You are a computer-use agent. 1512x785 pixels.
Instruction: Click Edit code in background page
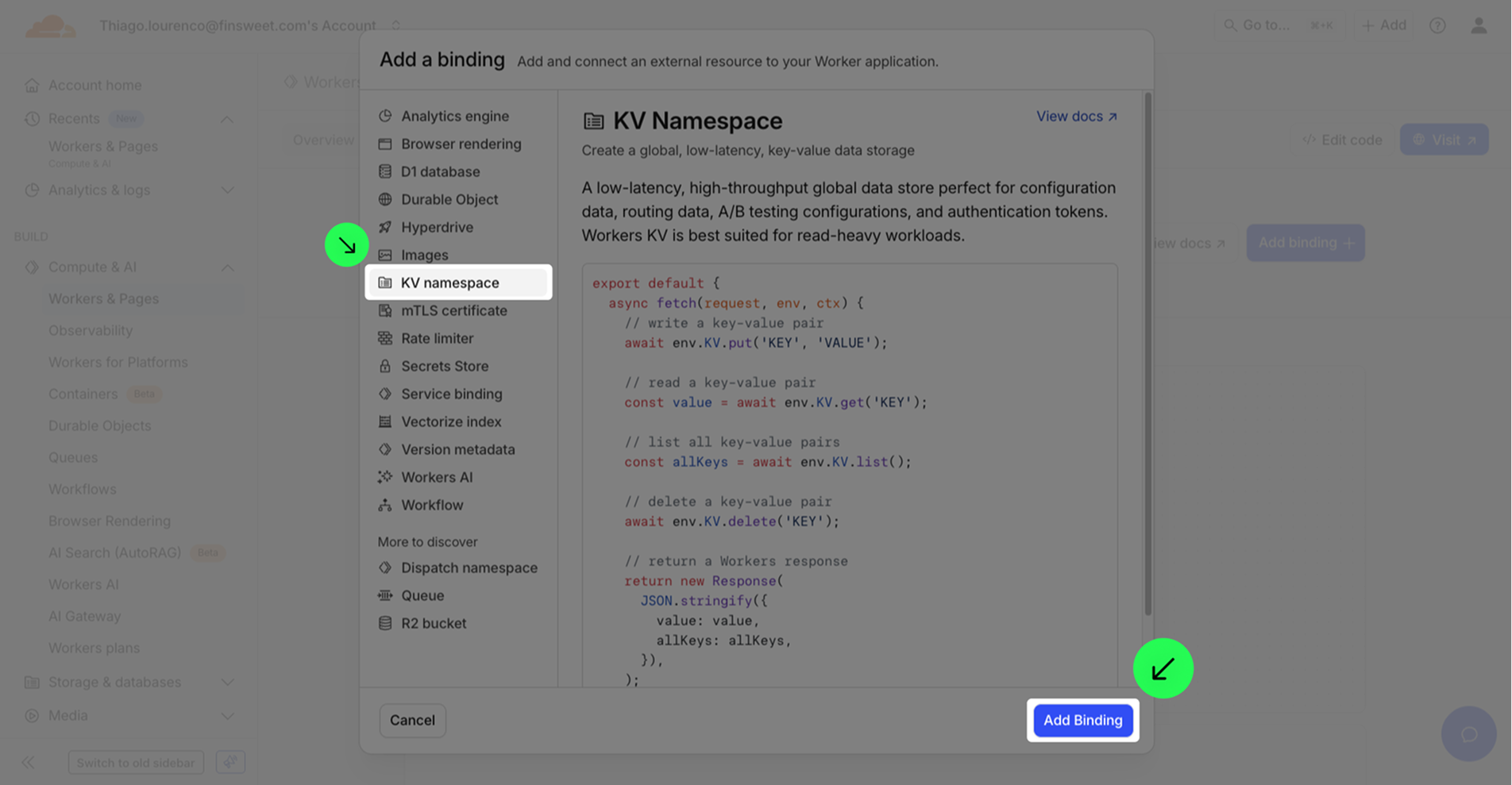click(1342, 140)
